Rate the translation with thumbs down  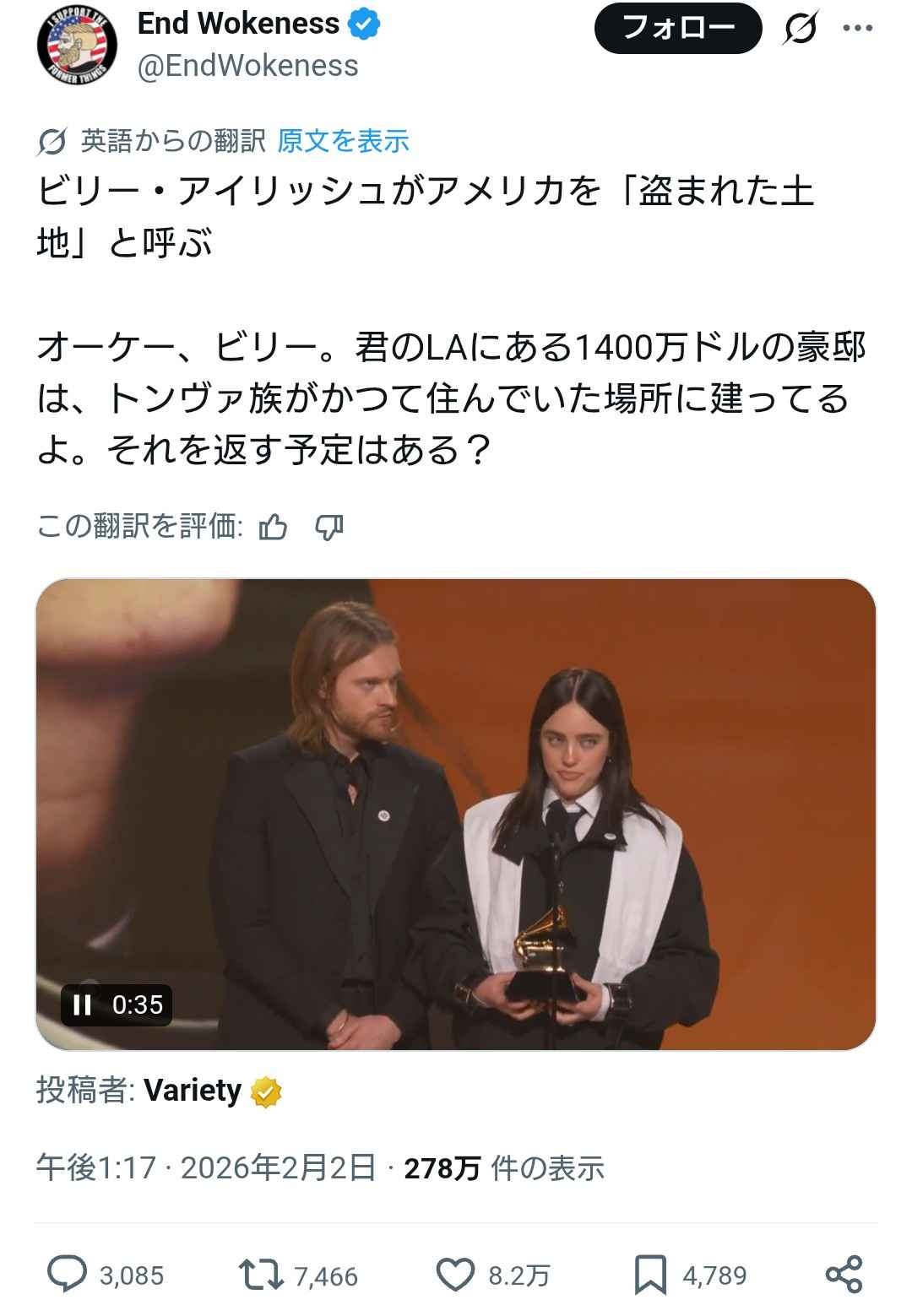(x=329, y=528)
